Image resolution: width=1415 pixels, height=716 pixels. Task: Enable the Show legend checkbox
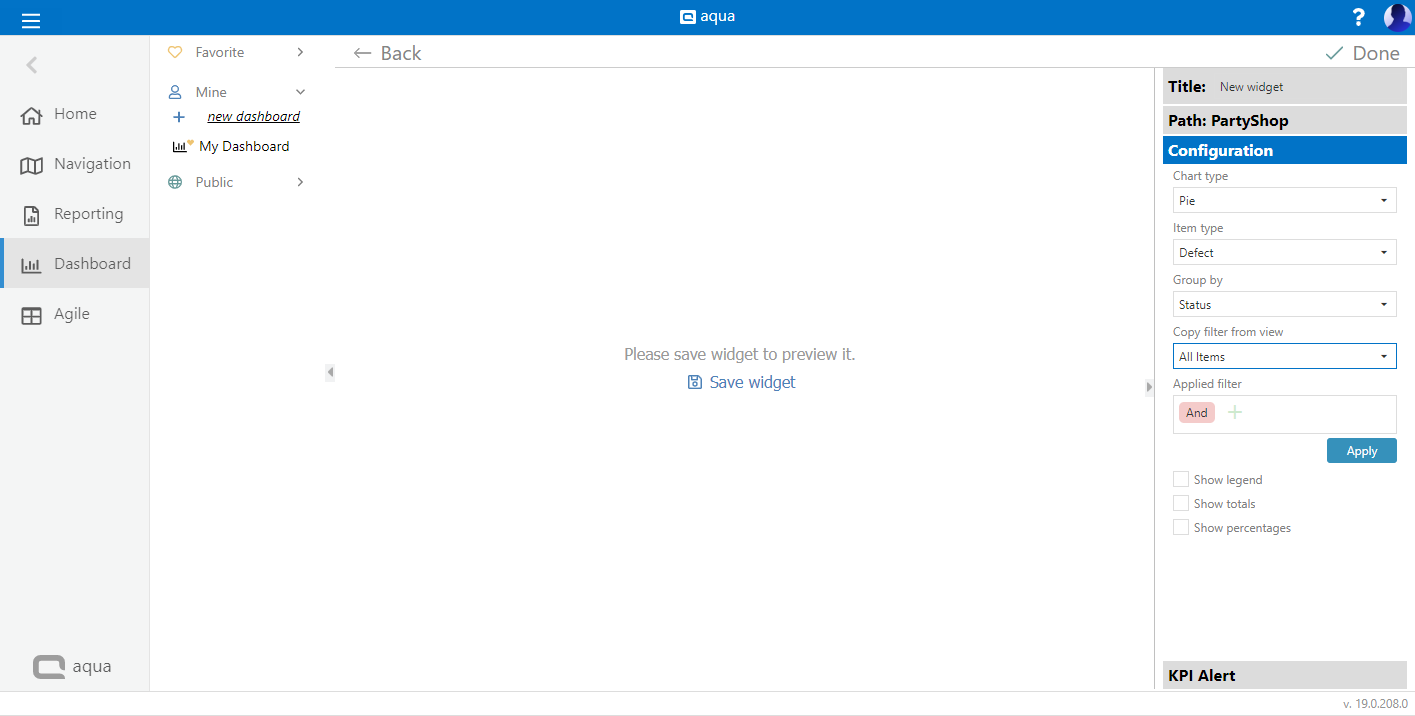point(1181,480)
